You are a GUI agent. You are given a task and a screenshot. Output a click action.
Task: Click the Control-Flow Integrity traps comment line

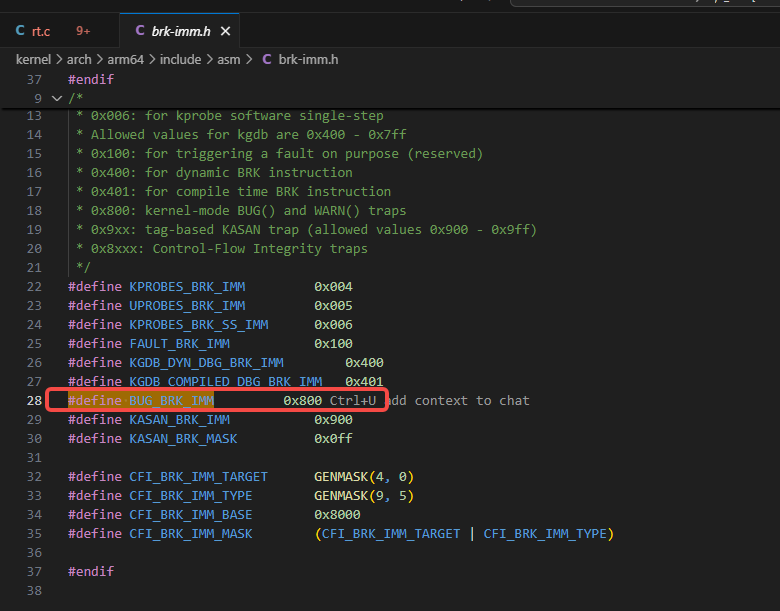222,249
